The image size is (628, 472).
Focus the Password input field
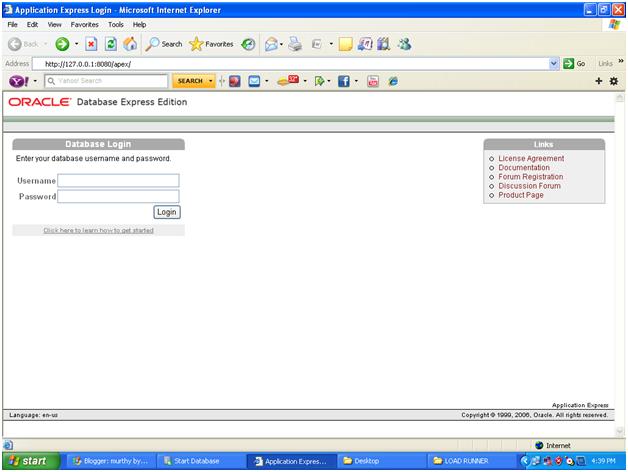[119, 196]
